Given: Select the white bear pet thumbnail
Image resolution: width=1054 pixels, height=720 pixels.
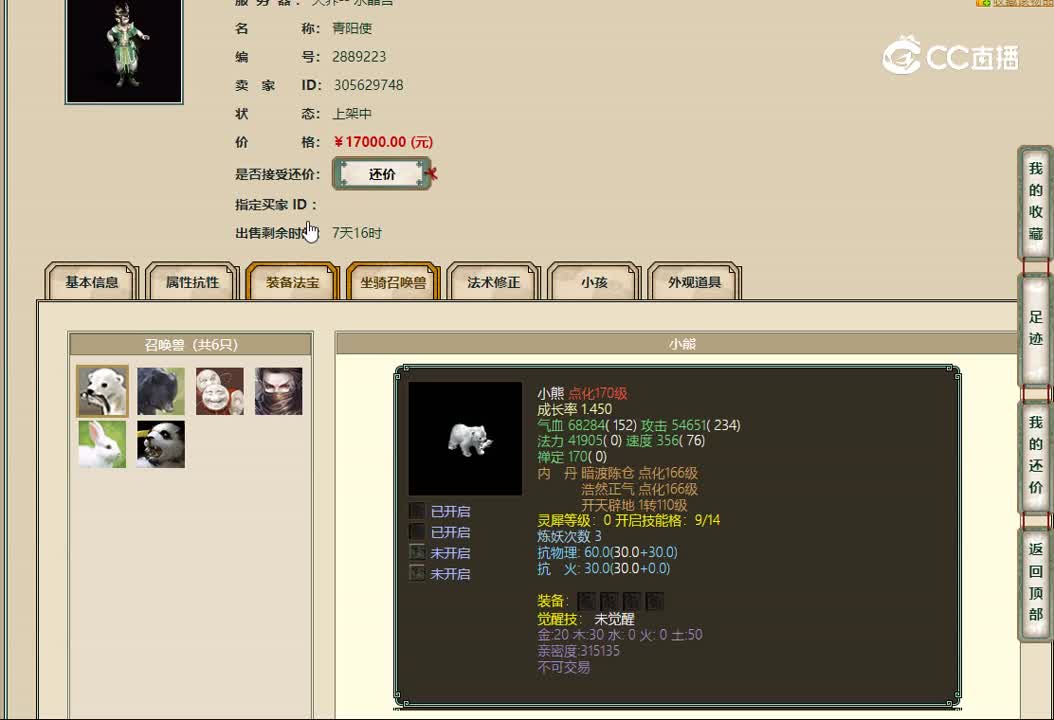Looking at the screenshot, I should [x=102, y=391].
